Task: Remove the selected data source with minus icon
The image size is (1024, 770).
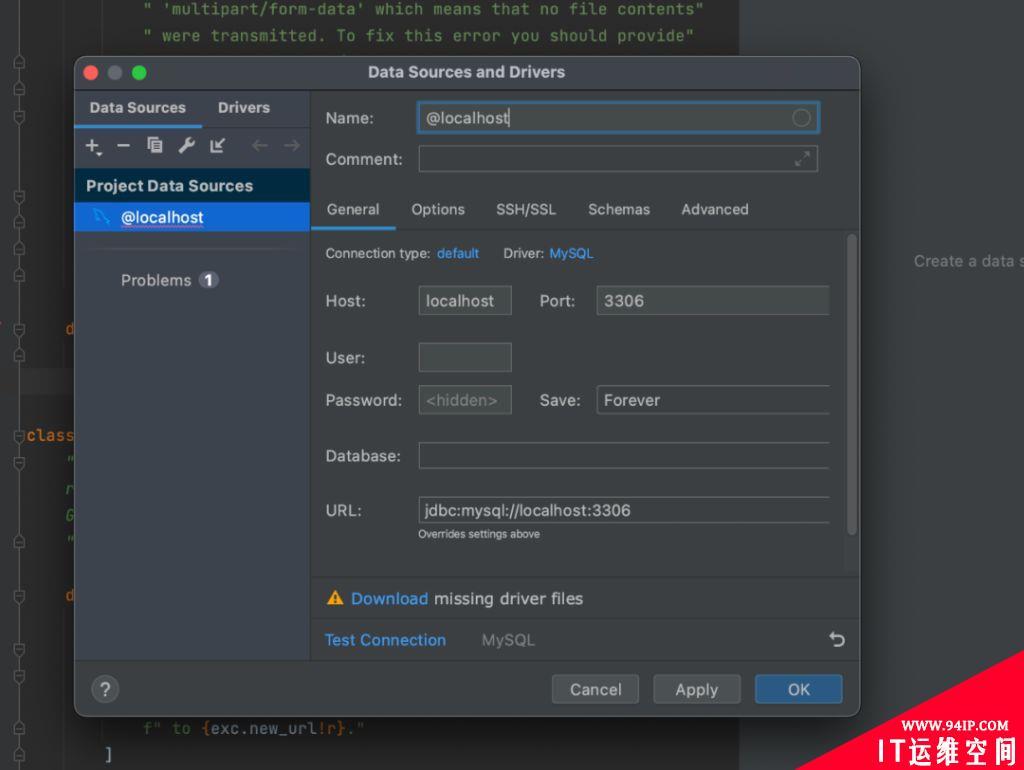Action: 123,145
